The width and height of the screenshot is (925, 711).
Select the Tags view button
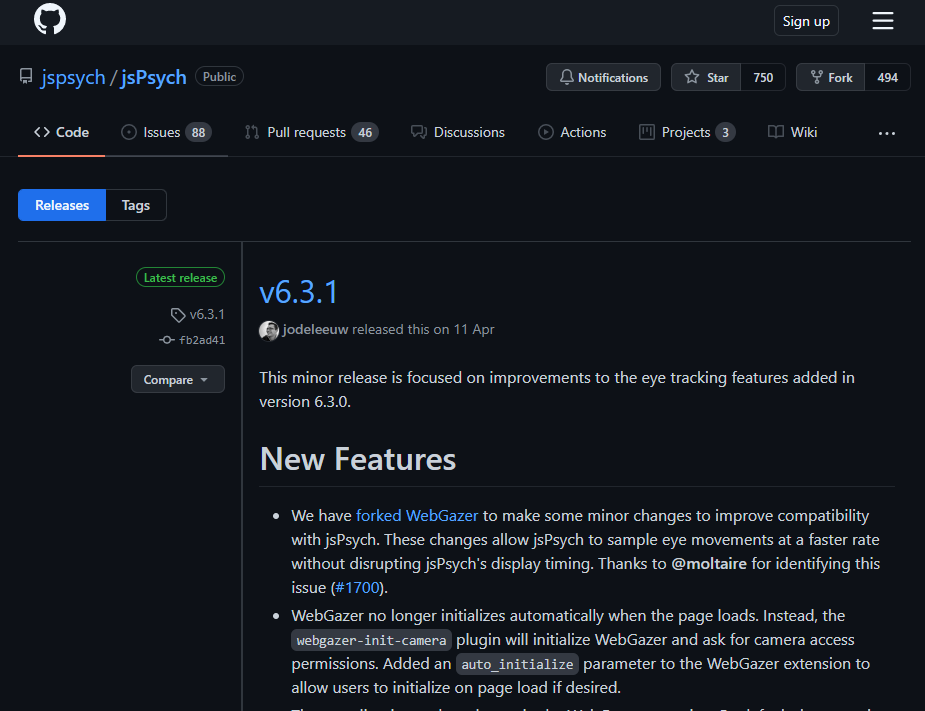pyautogui.click(x=136, y=205)
